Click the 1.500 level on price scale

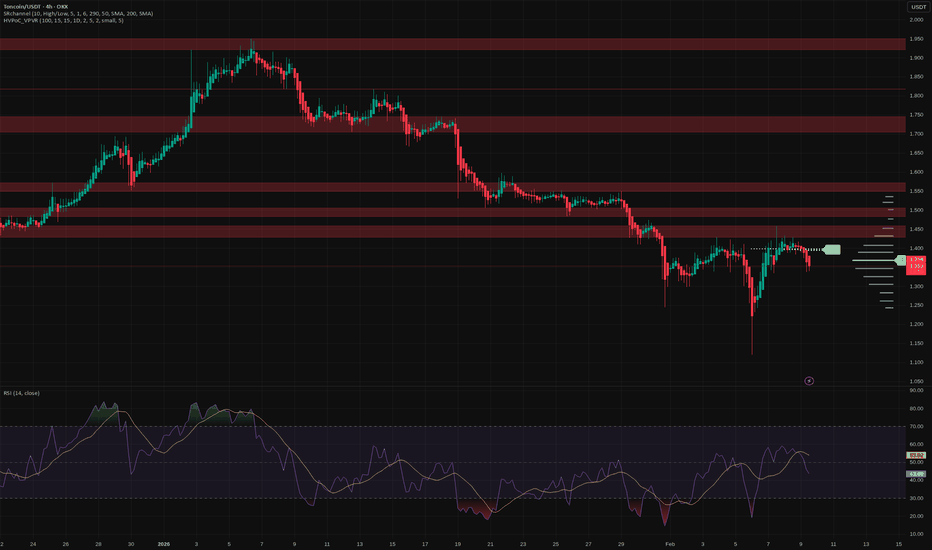click(x=916, y=211)
